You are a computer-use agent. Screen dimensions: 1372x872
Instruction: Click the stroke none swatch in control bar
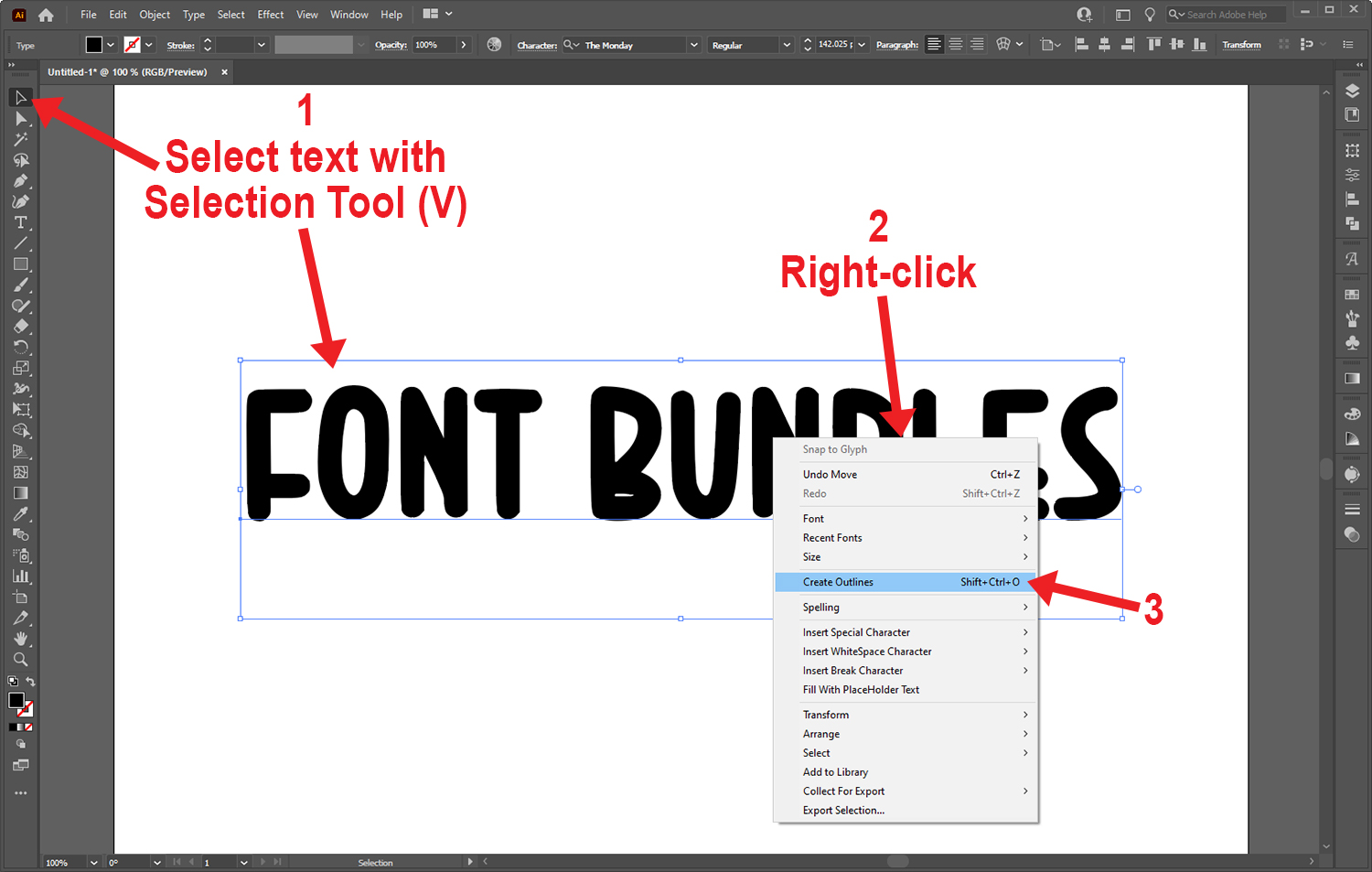pos(133,45)
